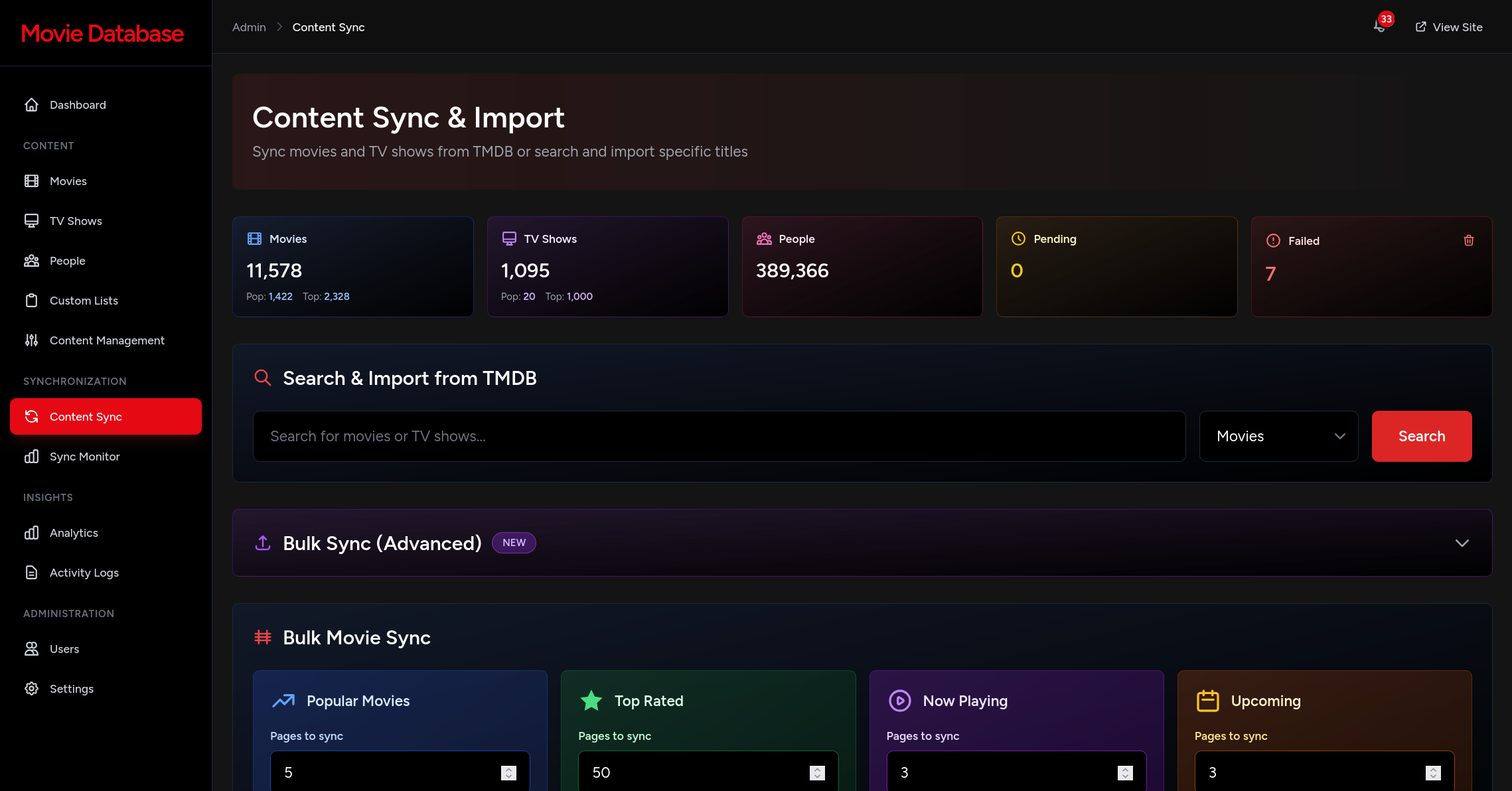This screenshot has width=1512, height=791.
Task: Go to Analytics in the sidebar
Action: (74, 533)
